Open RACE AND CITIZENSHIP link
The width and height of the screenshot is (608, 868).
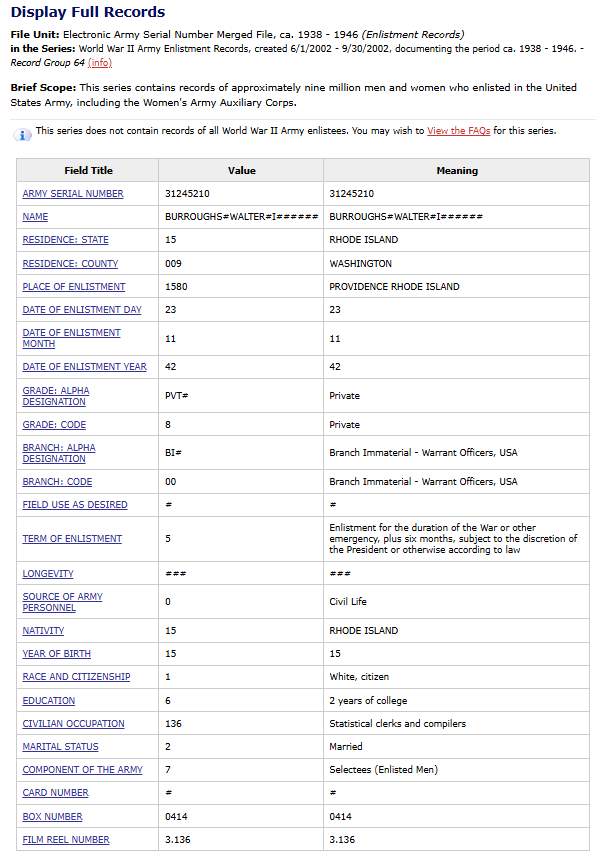(76, 677)
